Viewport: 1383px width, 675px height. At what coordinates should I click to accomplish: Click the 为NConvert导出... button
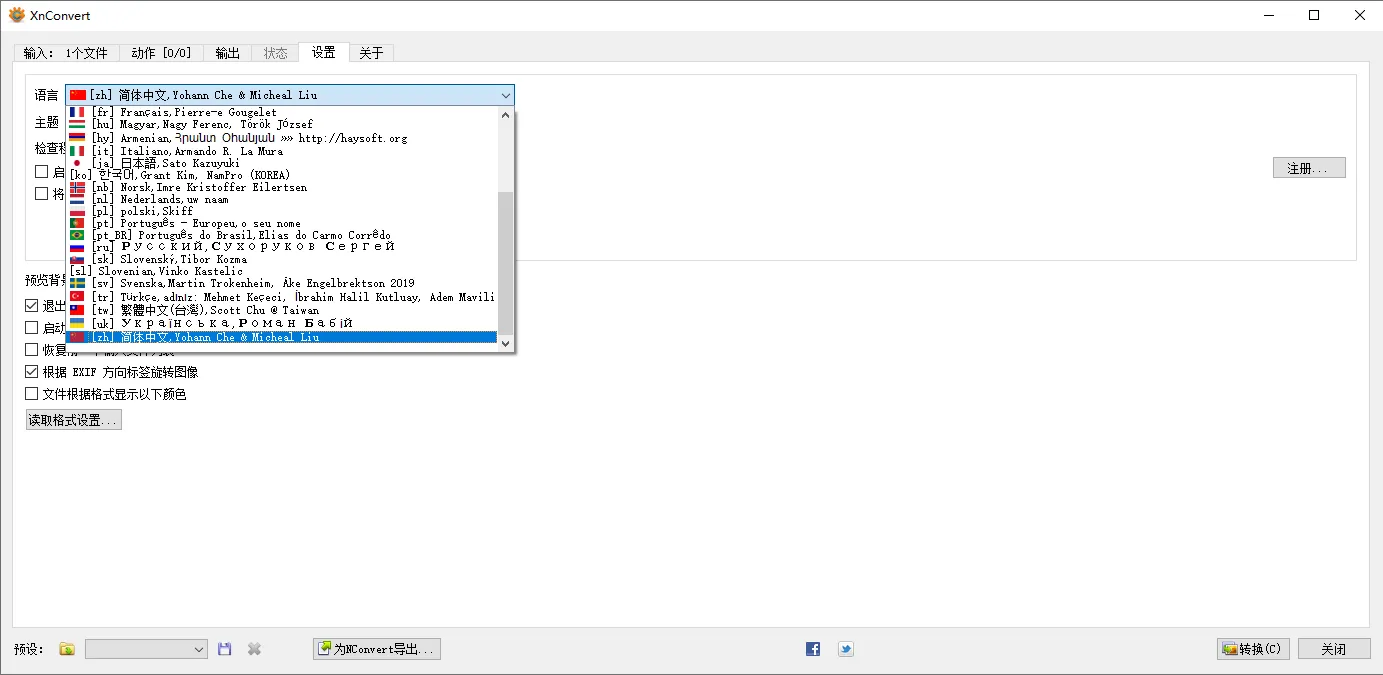(377, 649)
